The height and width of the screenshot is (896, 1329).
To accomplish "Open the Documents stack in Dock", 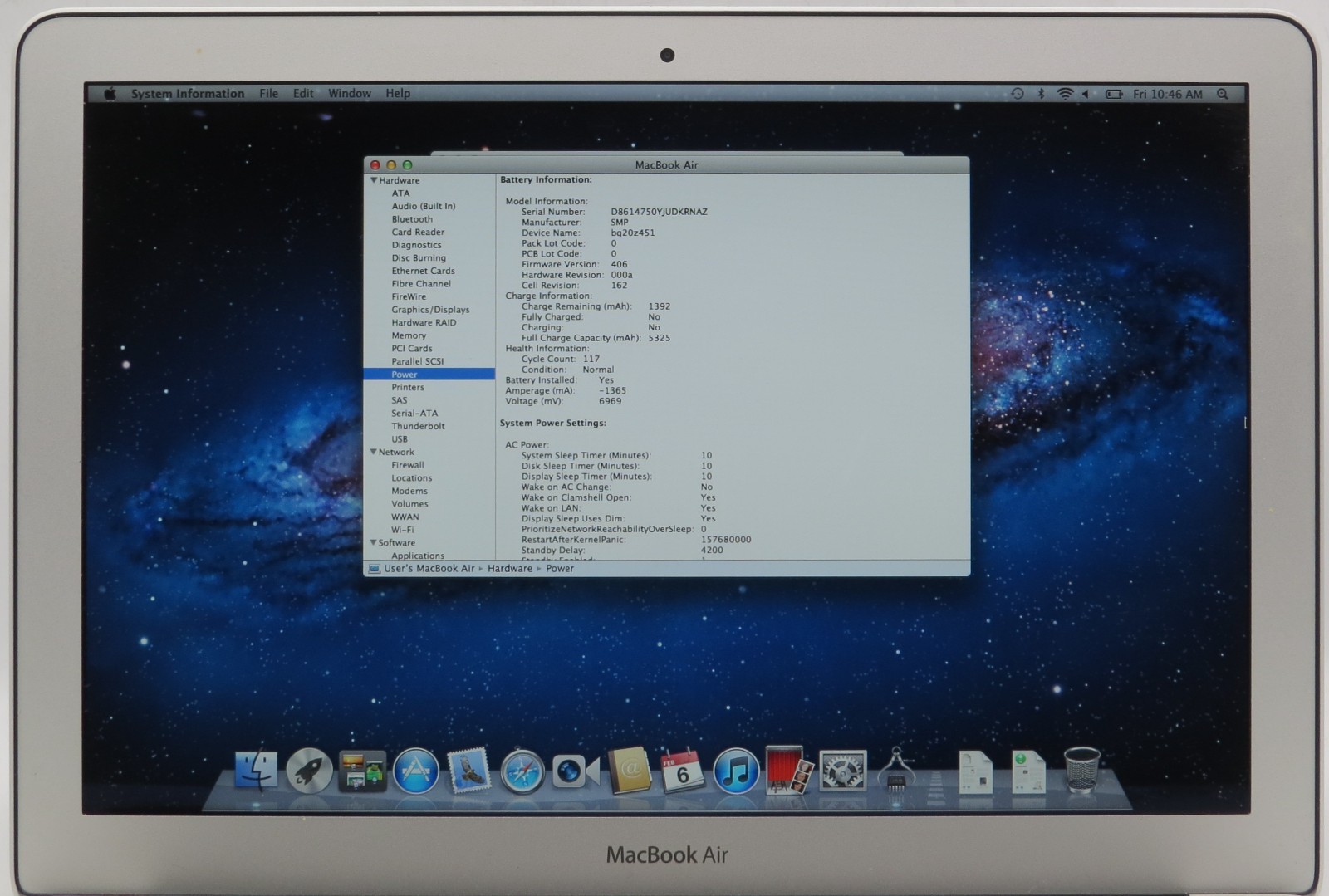I will [x=975, y=771].
